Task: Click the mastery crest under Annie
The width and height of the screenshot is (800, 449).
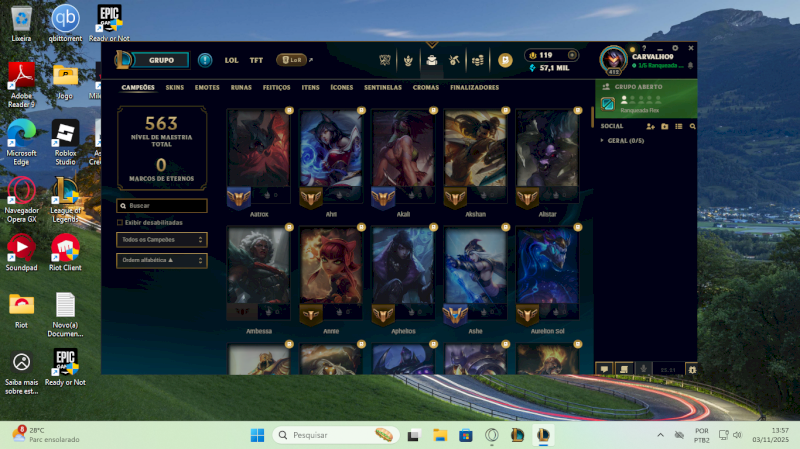Action: (x=311, y=315)
